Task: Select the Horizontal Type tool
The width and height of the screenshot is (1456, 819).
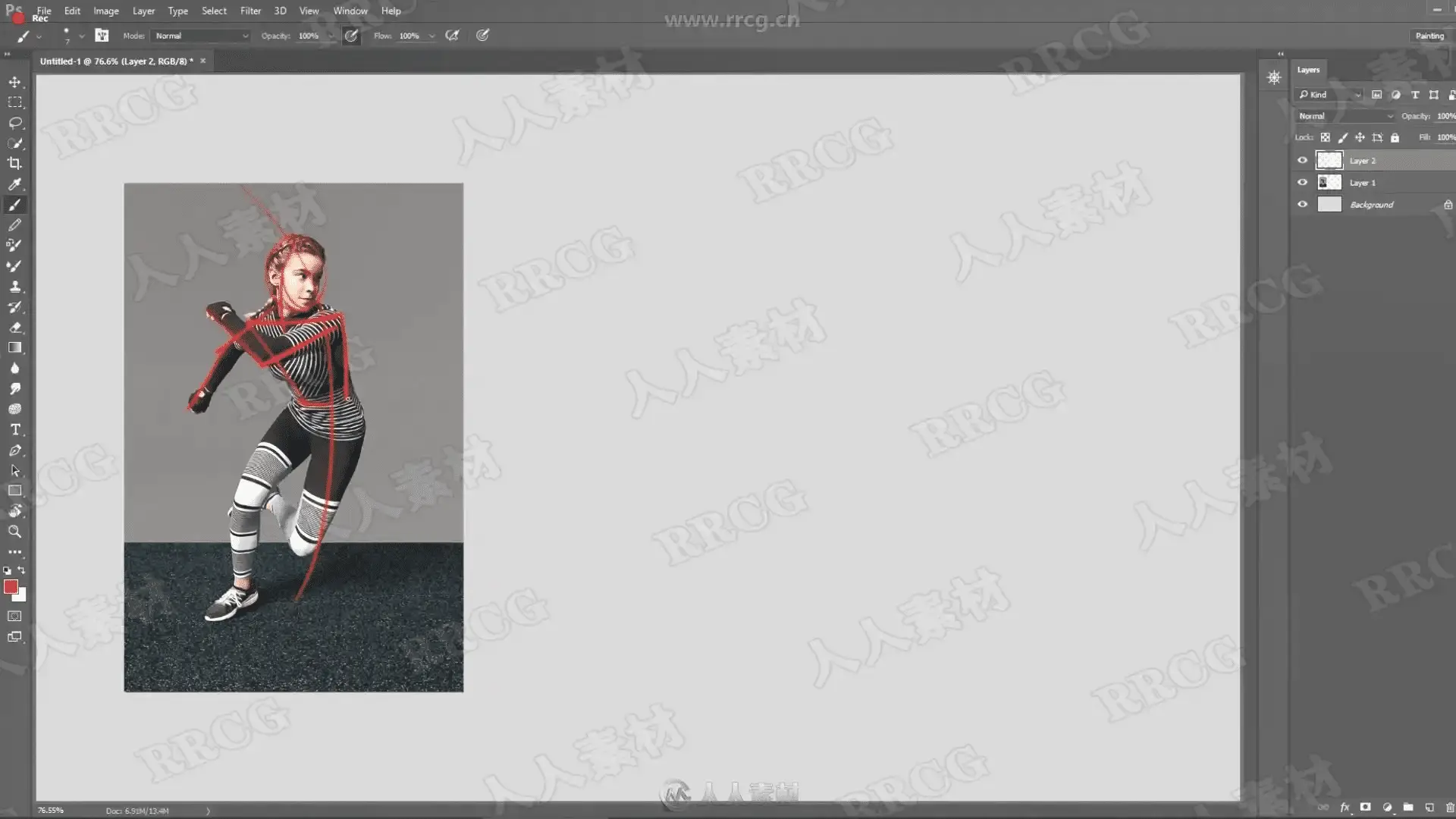Action: pyautogui.click(x=14, y=429)
